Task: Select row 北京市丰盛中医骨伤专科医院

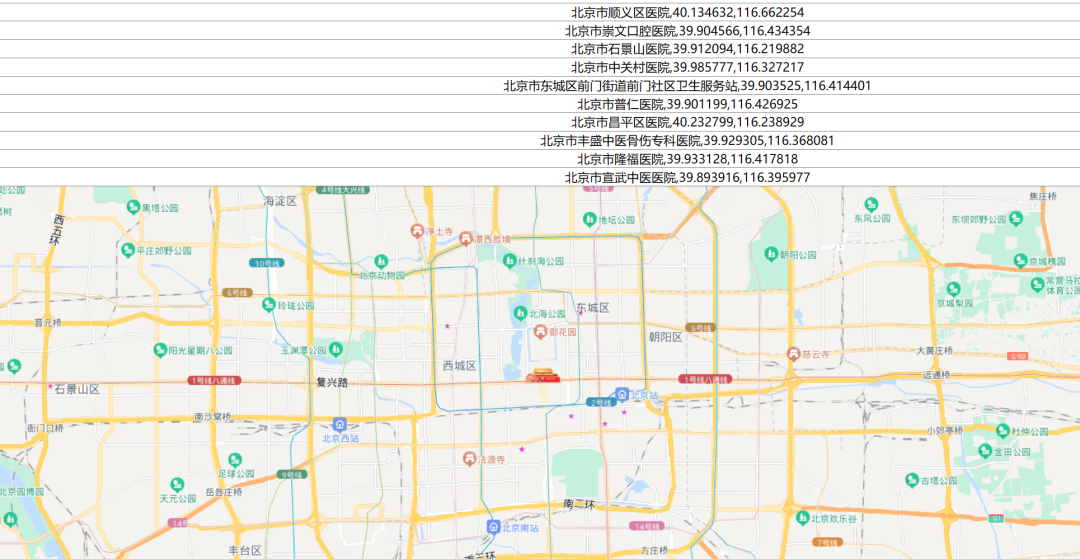Action: pos(540,140)
